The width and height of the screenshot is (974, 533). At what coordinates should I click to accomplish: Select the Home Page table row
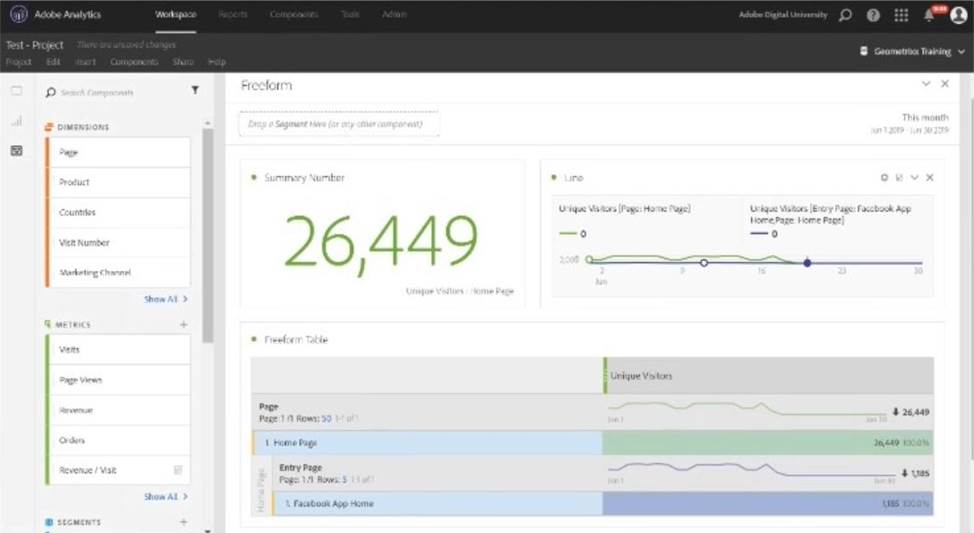pyautogui.click(x=592, y=443)
